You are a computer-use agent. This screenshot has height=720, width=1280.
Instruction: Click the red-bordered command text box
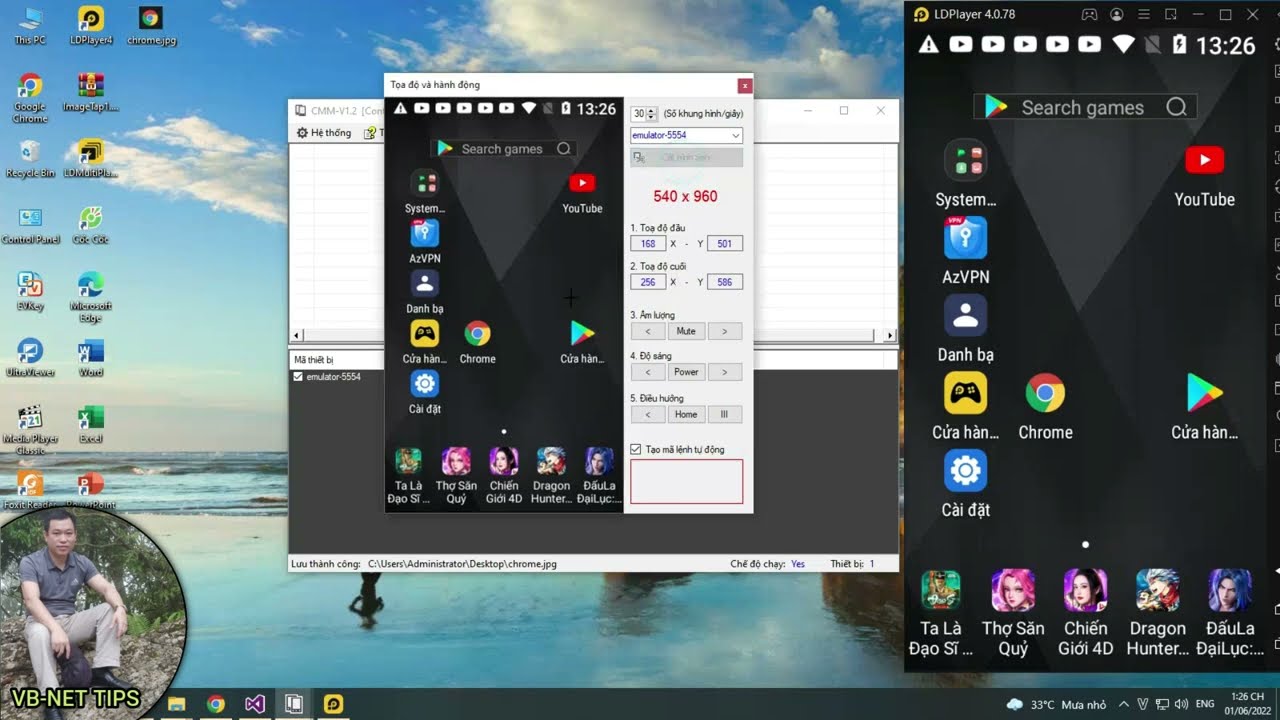(687, 481)
